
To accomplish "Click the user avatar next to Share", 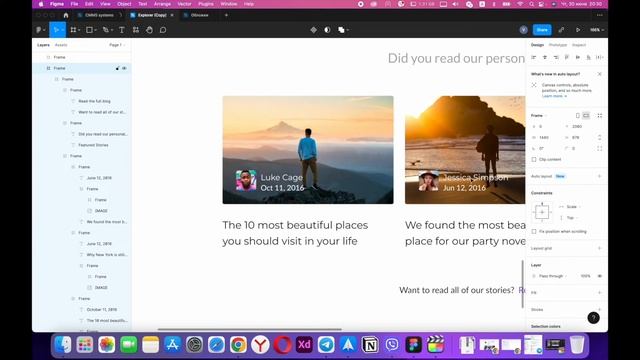I will (523, 30).
